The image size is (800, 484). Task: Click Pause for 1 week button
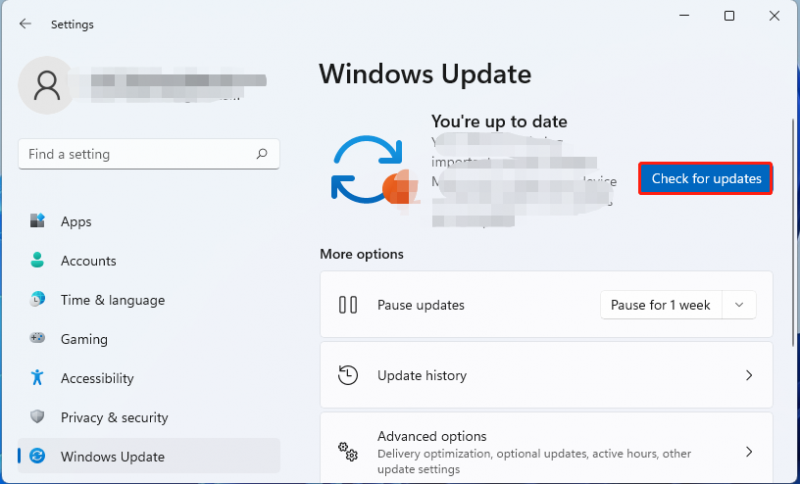click(661, 305)
